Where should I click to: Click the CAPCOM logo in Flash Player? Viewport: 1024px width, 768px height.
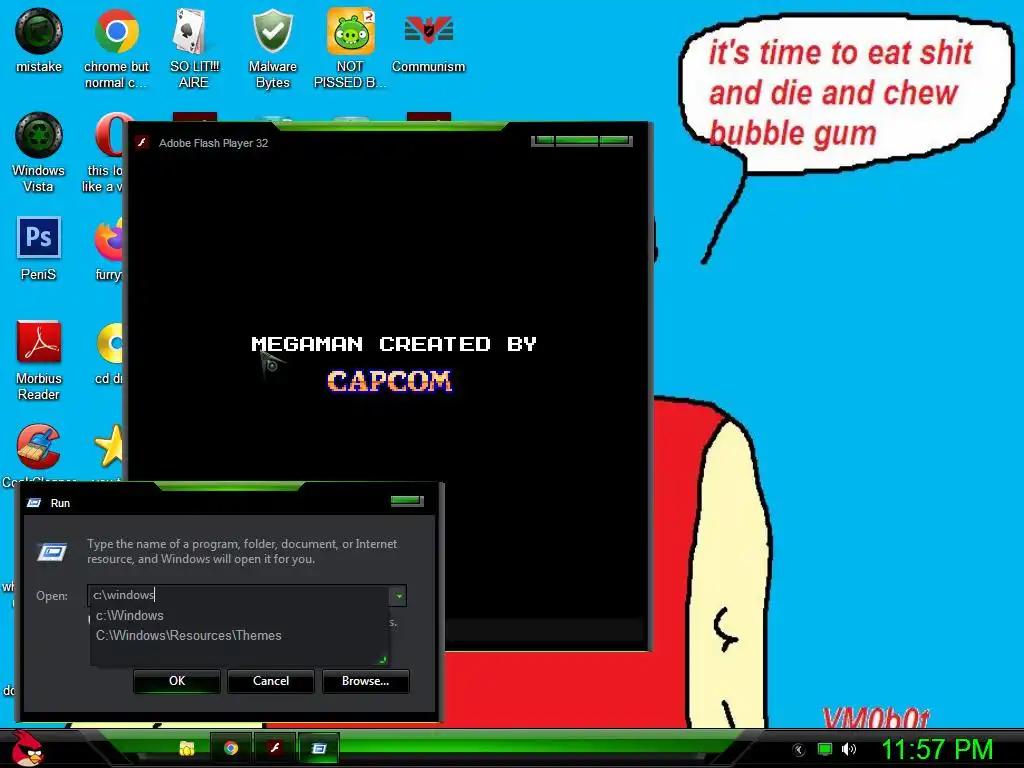(390, 381)
